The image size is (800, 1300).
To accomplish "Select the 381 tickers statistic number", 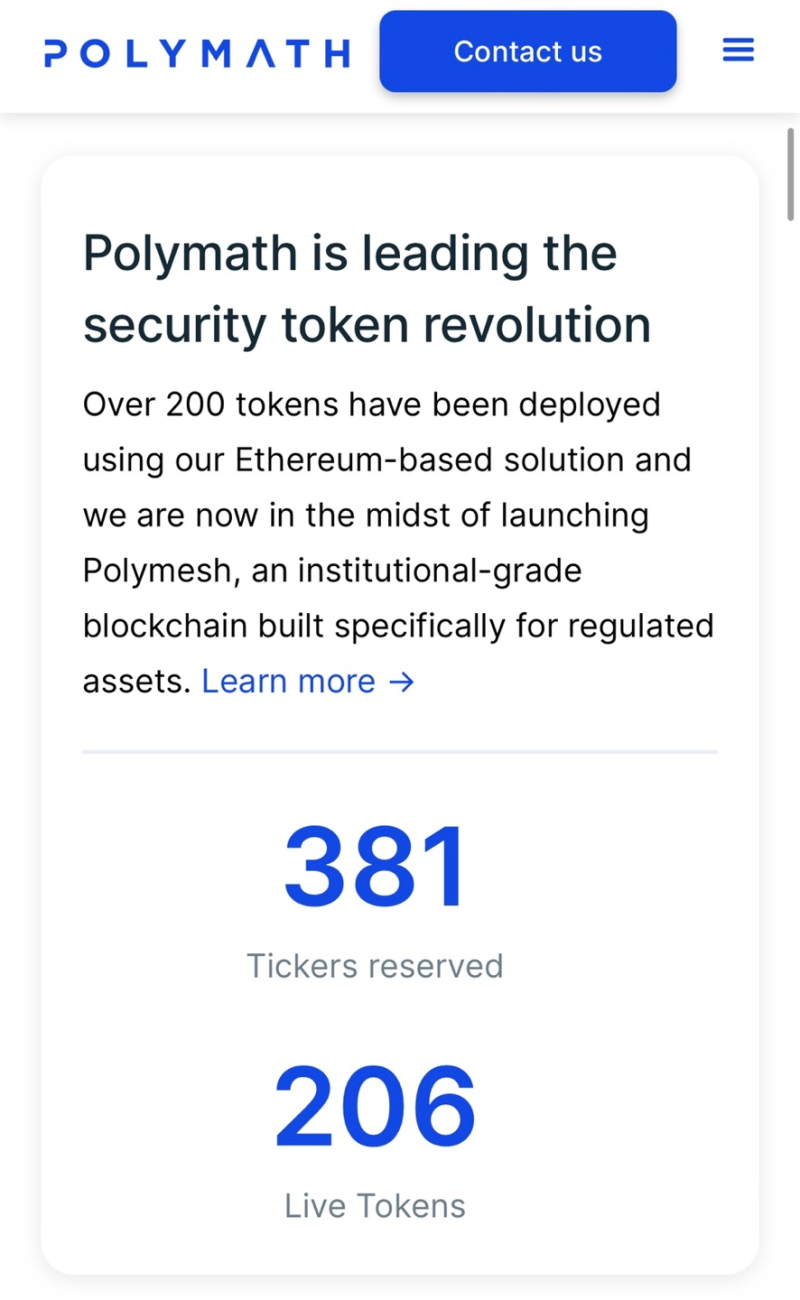I will 375,865.
